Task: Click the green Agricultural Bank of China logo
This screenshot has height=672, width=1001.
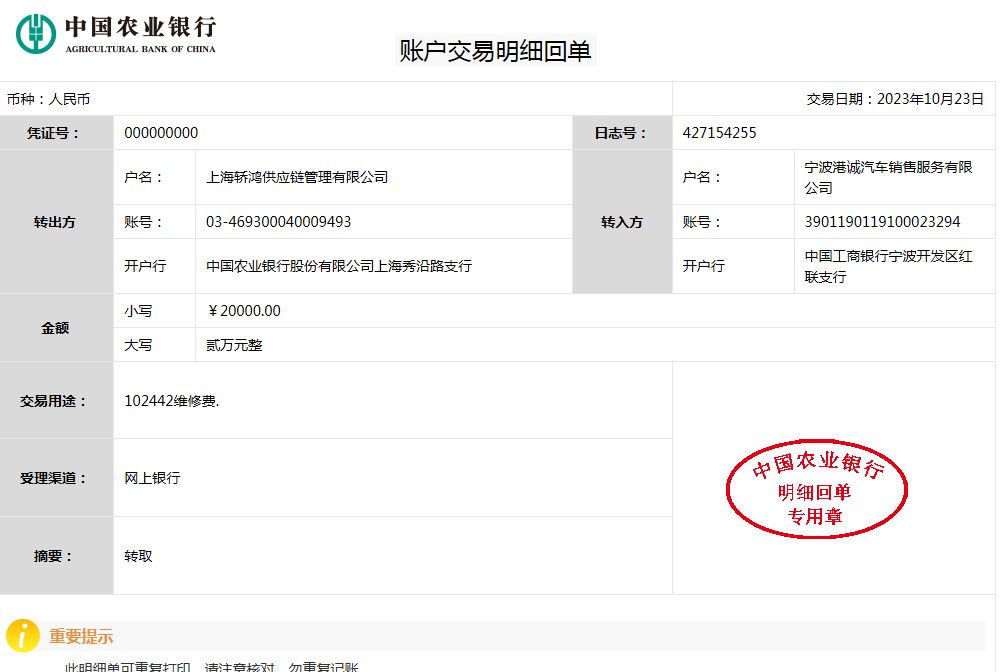Action: point(36,34)
